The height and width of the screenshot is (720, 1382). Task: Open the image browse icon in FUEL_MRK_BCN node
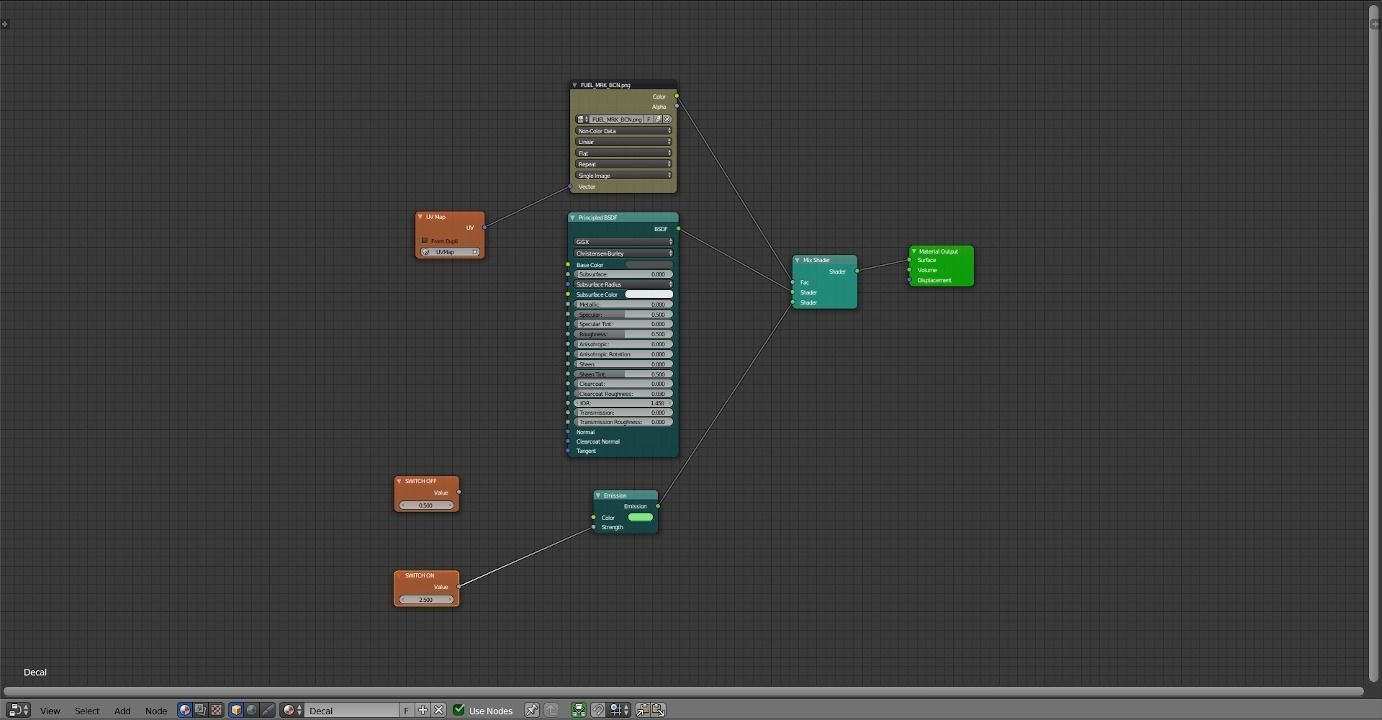pos(581,119)
